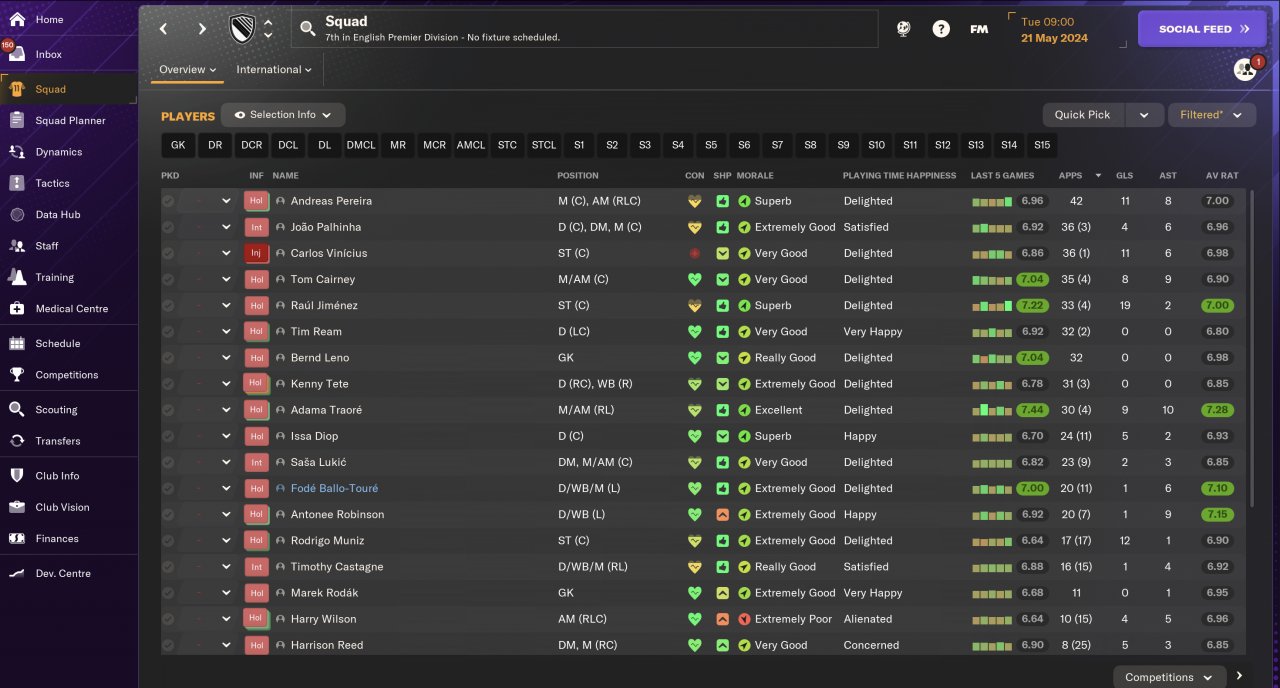Open Fodé Ballo-Touré's player profile link
Viewport: 1280px width, 688px height.
[334, 489]
